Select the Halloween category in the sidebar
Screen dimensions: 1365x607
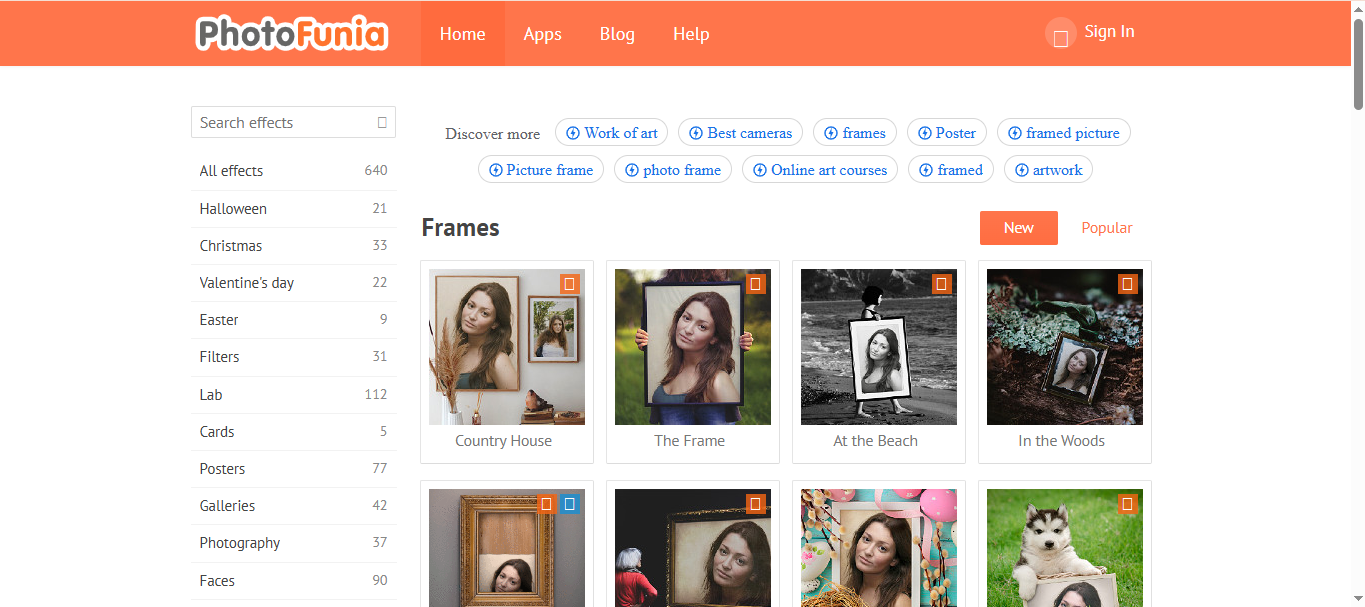tap(233, 208)
